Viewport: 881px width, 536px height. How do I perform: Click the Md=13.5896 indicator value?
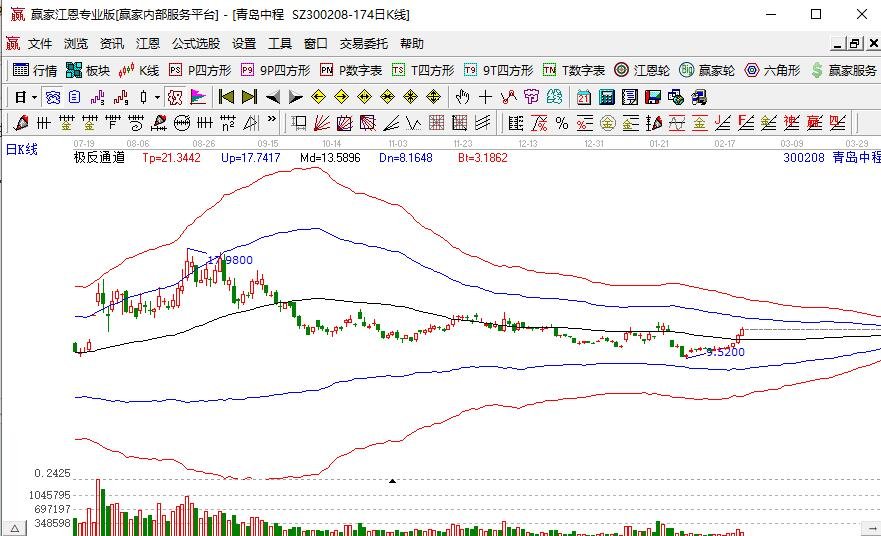coord(330,158)
